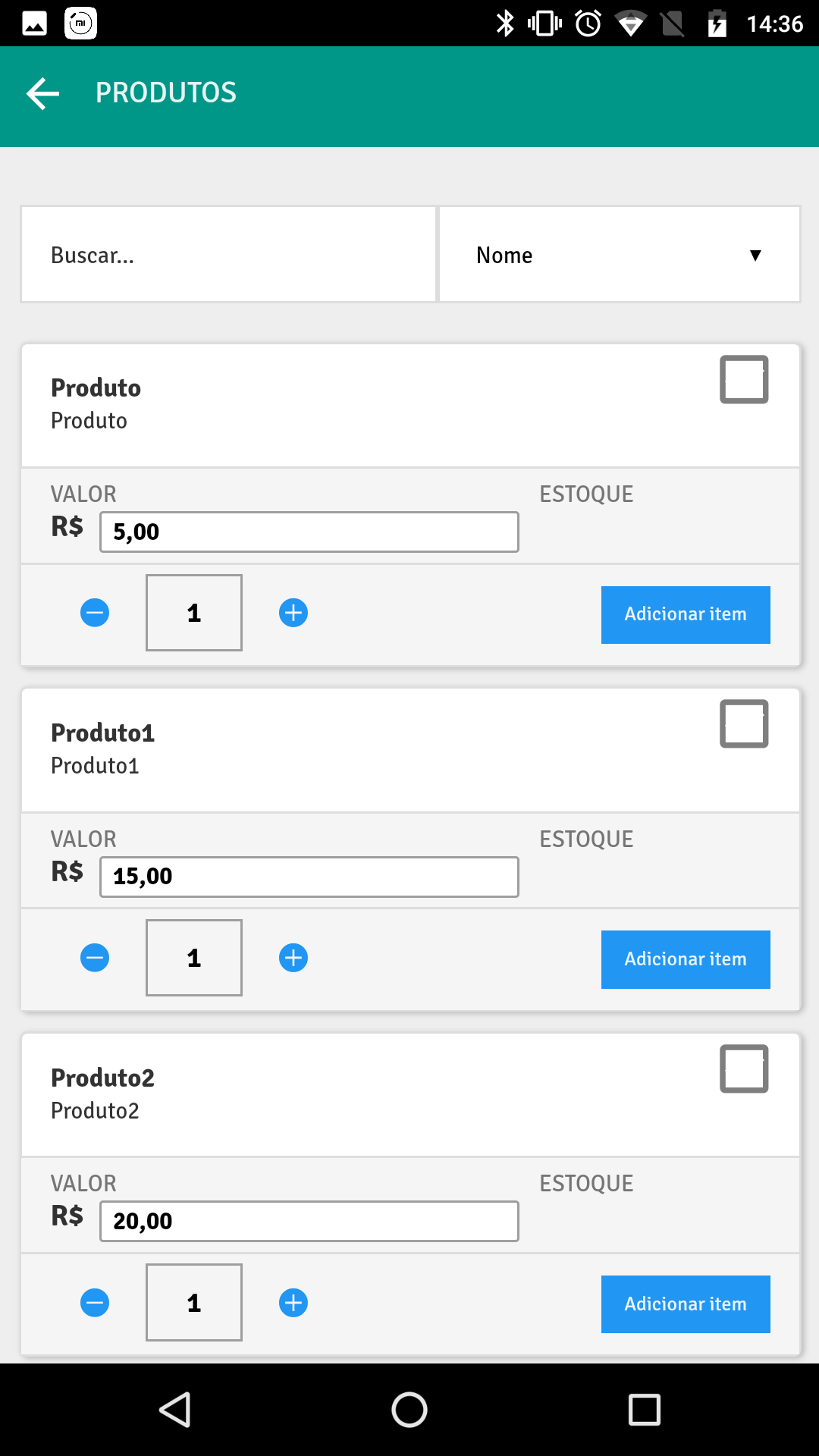The image size is (819, 1456).
Task: Decrease quantity for Produto with minus icon
Action: (95, 613)
